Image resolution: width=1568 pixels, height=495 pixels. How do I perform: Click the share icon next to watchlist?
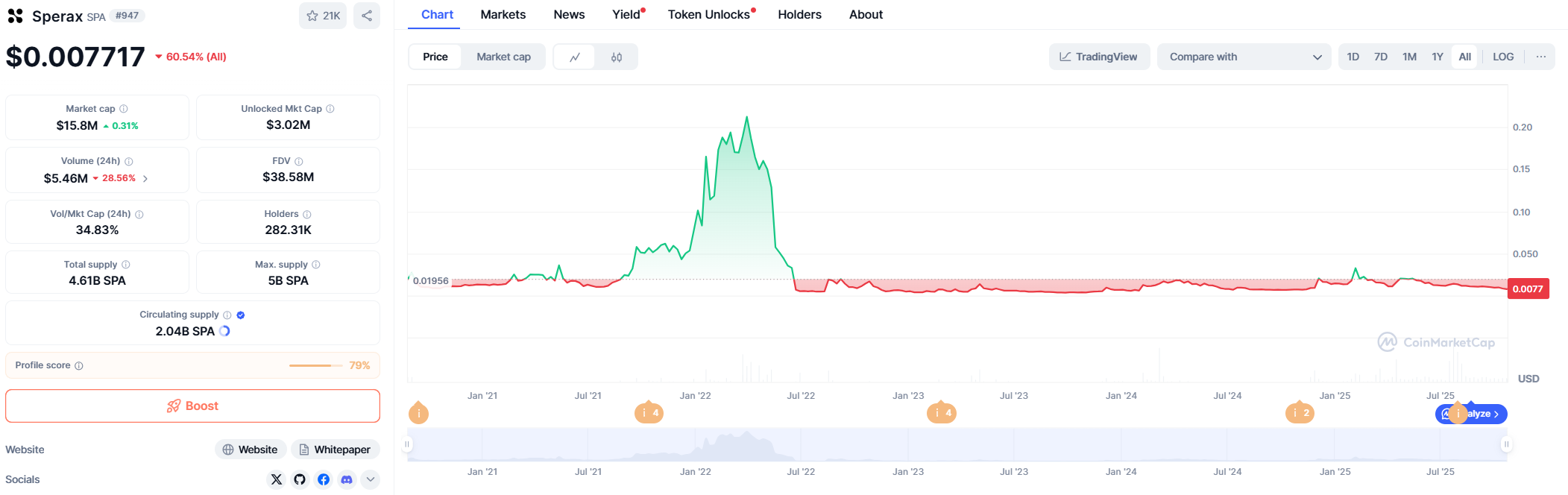[367, 16]
